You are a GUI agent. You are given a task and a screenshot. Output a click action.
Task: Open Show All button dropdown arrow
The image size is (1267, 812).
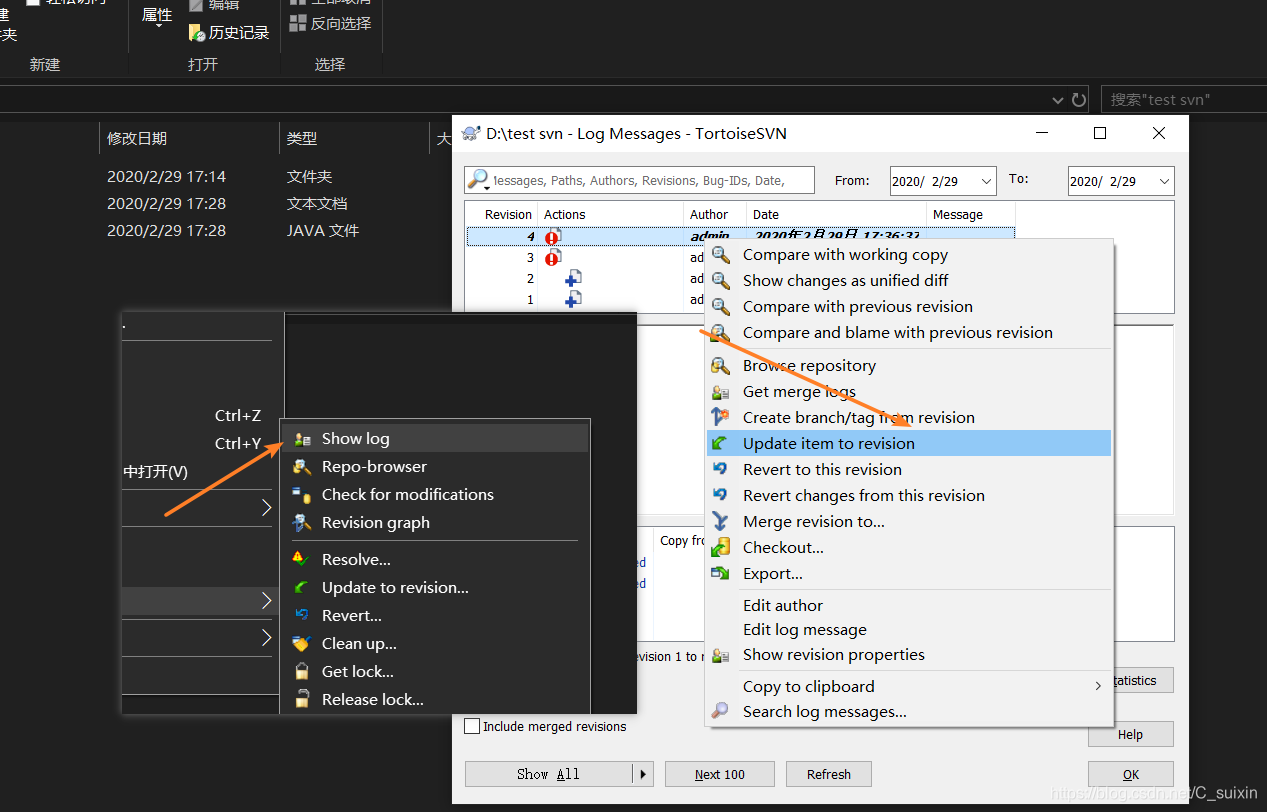click(643, 774)
